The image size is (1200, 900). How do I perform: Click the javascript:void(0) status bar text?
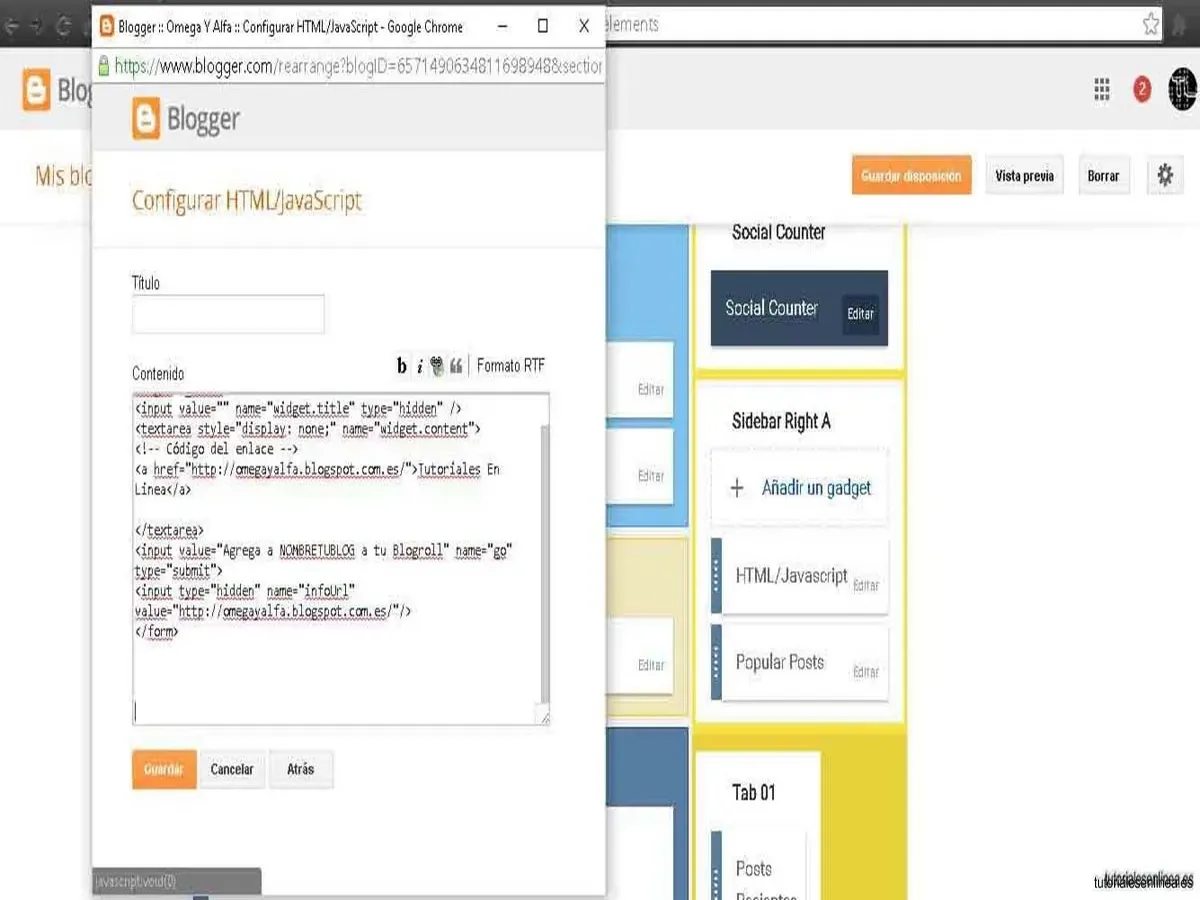(135, 882)
